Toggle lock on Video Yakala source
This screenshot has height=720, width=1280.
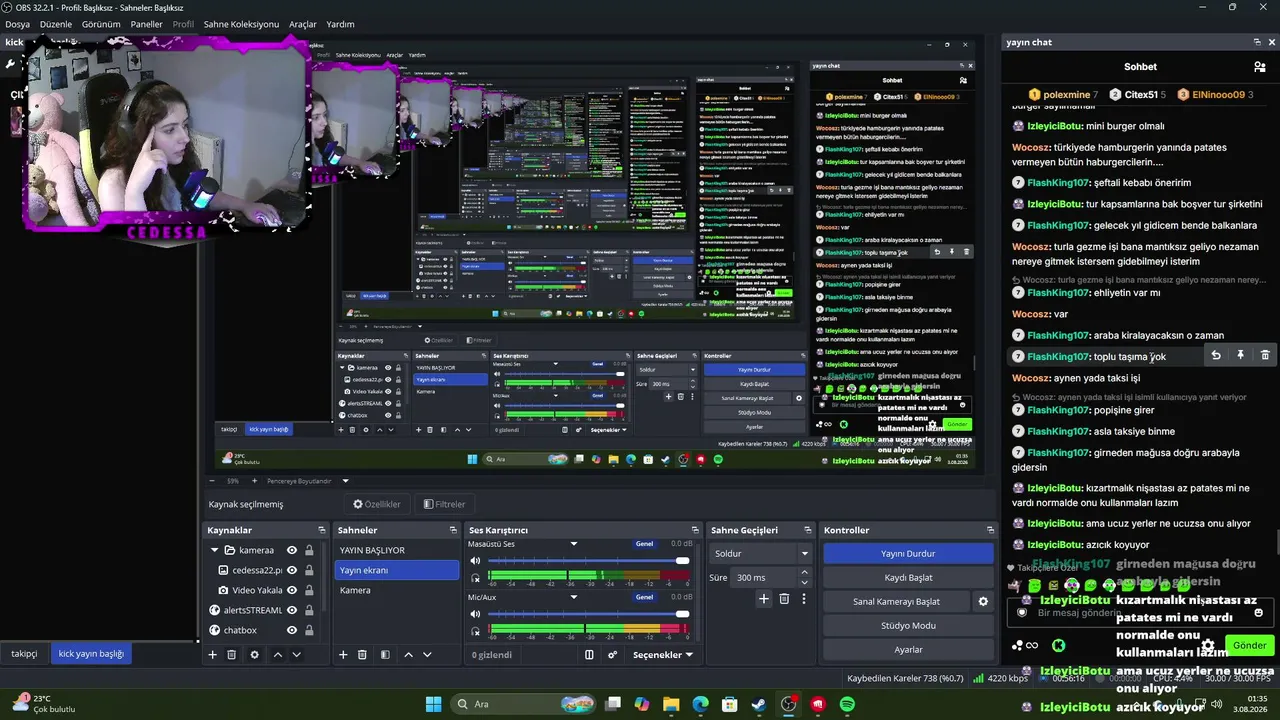309,590
